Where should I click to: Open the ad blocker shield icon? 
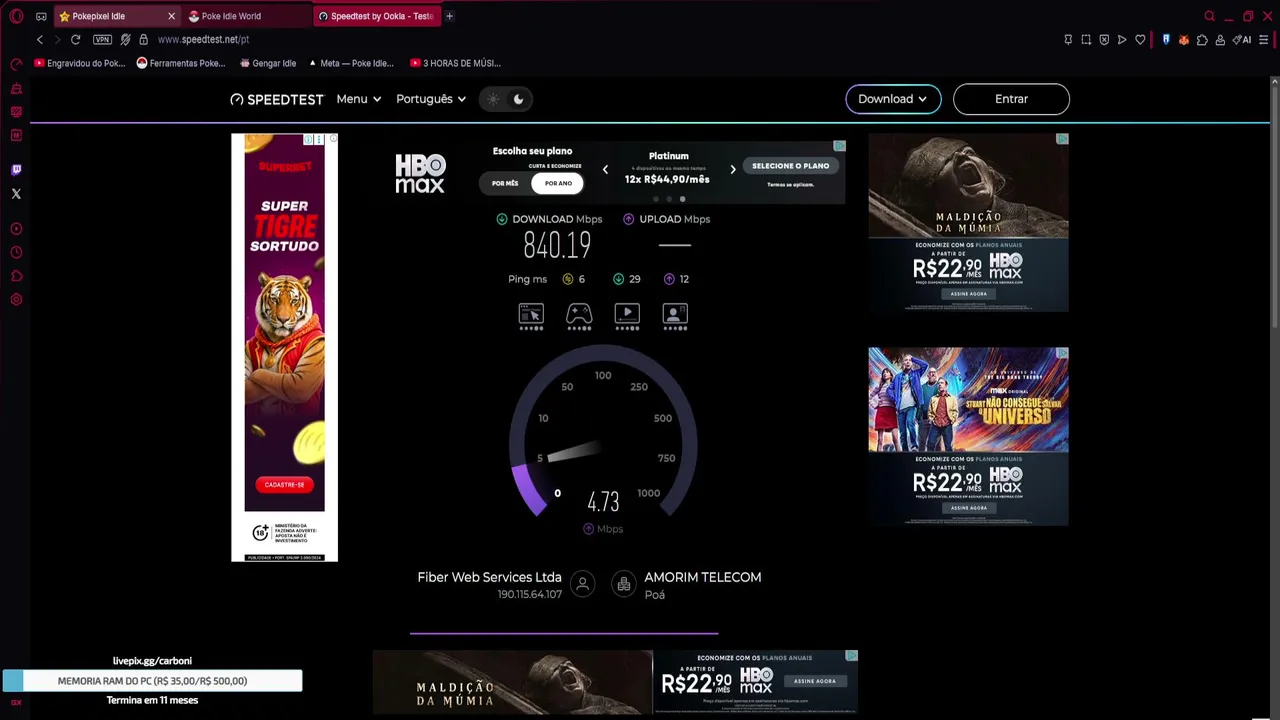(x=1104, y=40)
